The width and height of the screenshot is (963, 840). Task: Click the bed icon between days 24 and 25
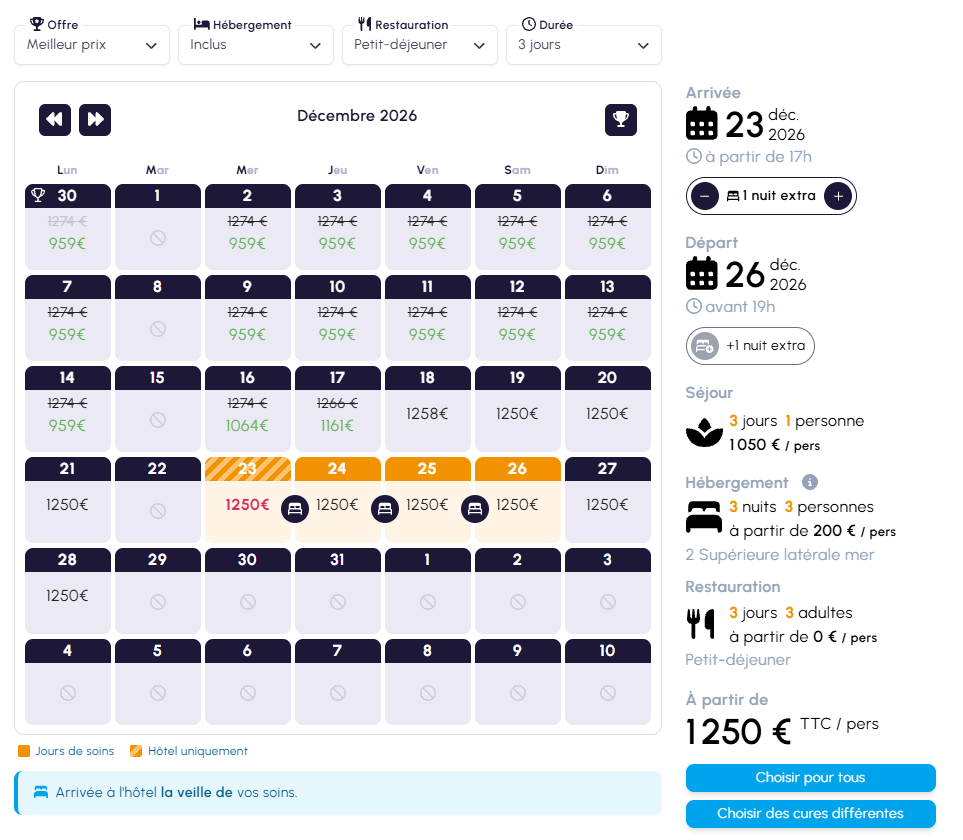(x=385, y=509)
